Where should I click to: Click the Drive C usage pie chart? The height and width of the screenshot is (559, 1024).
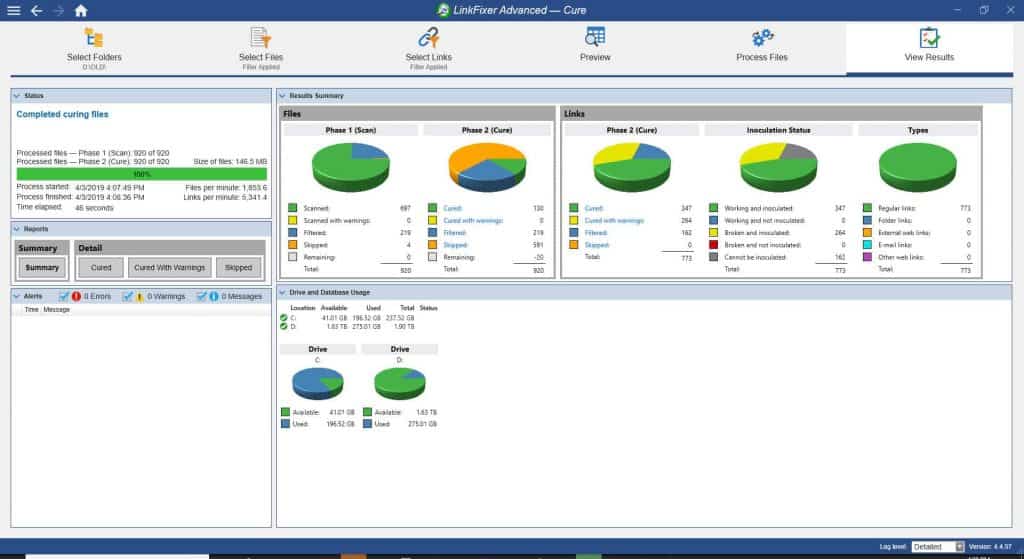coord(317,383)
